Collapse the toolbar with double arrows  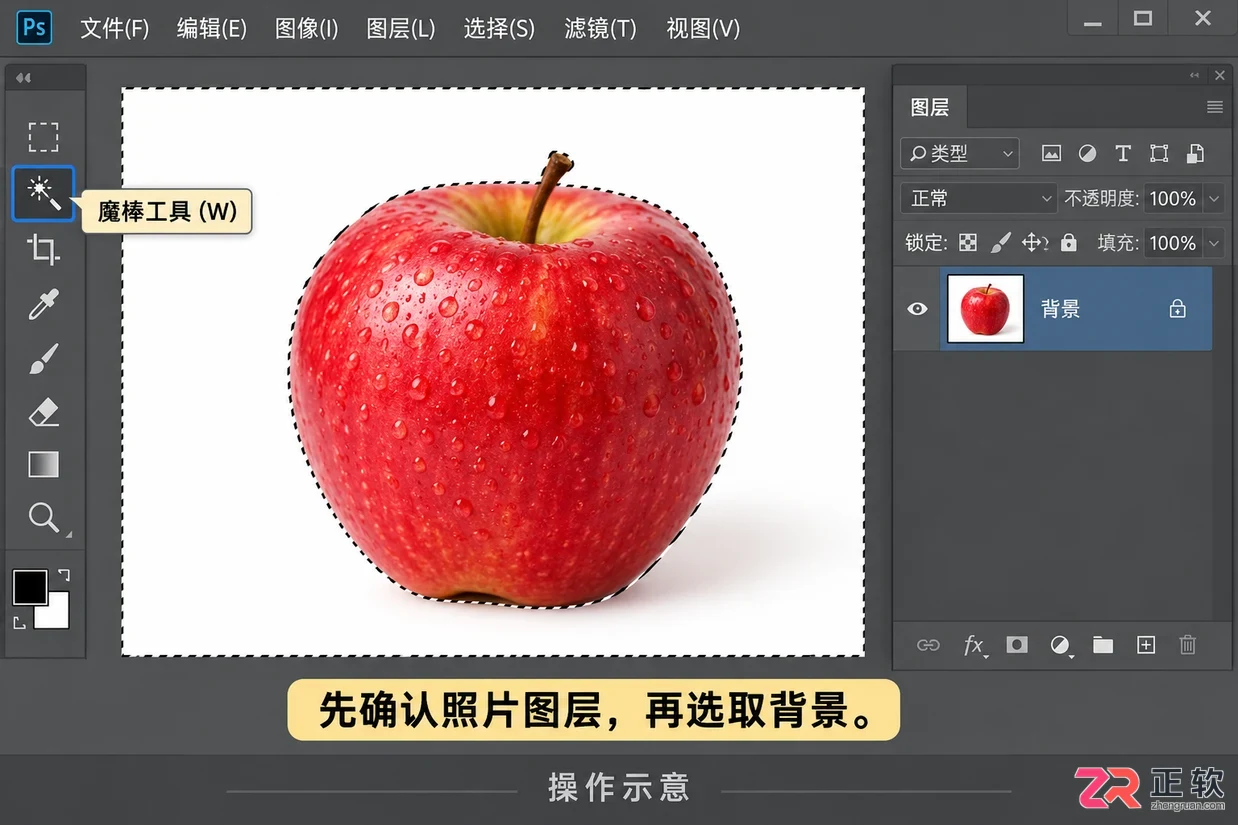(x=23, y=78)
